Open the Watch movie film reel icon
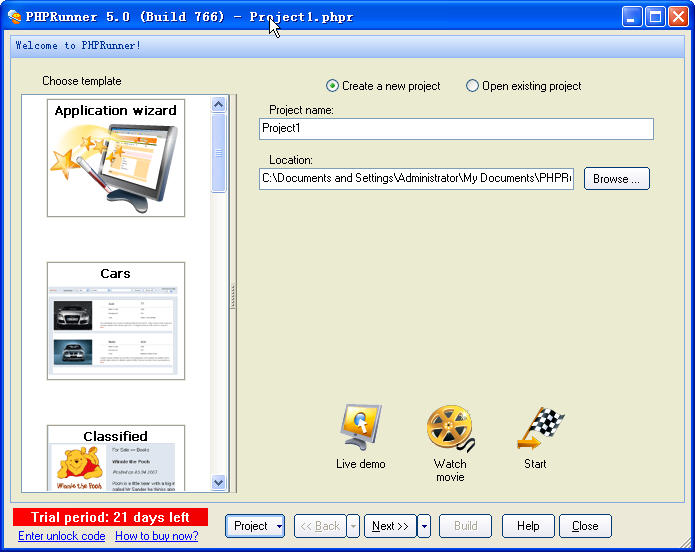 click(x=450, y=428)
